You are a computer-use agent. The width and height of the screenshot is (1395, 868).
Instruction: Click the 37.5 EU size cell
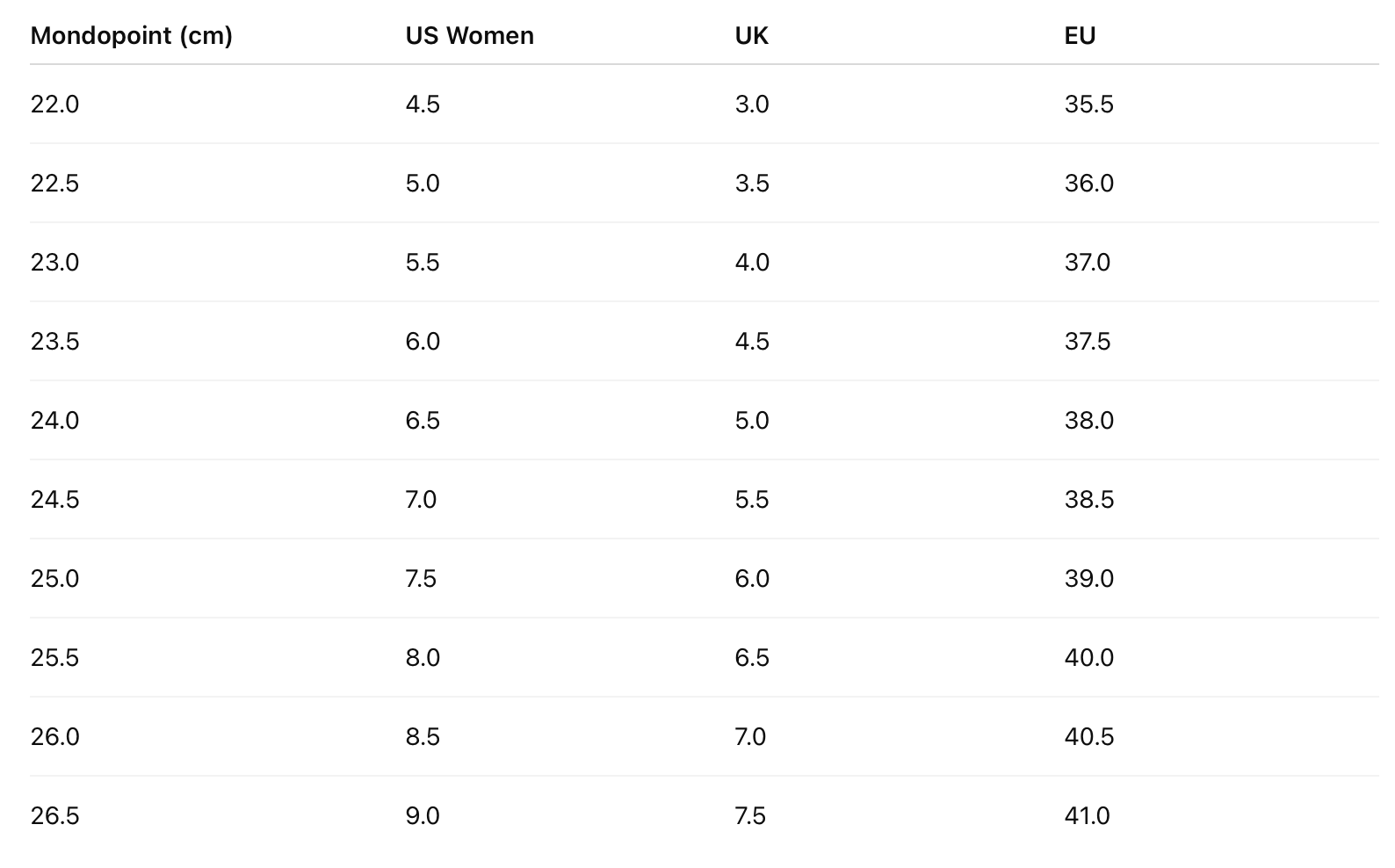coord(1087,342)
